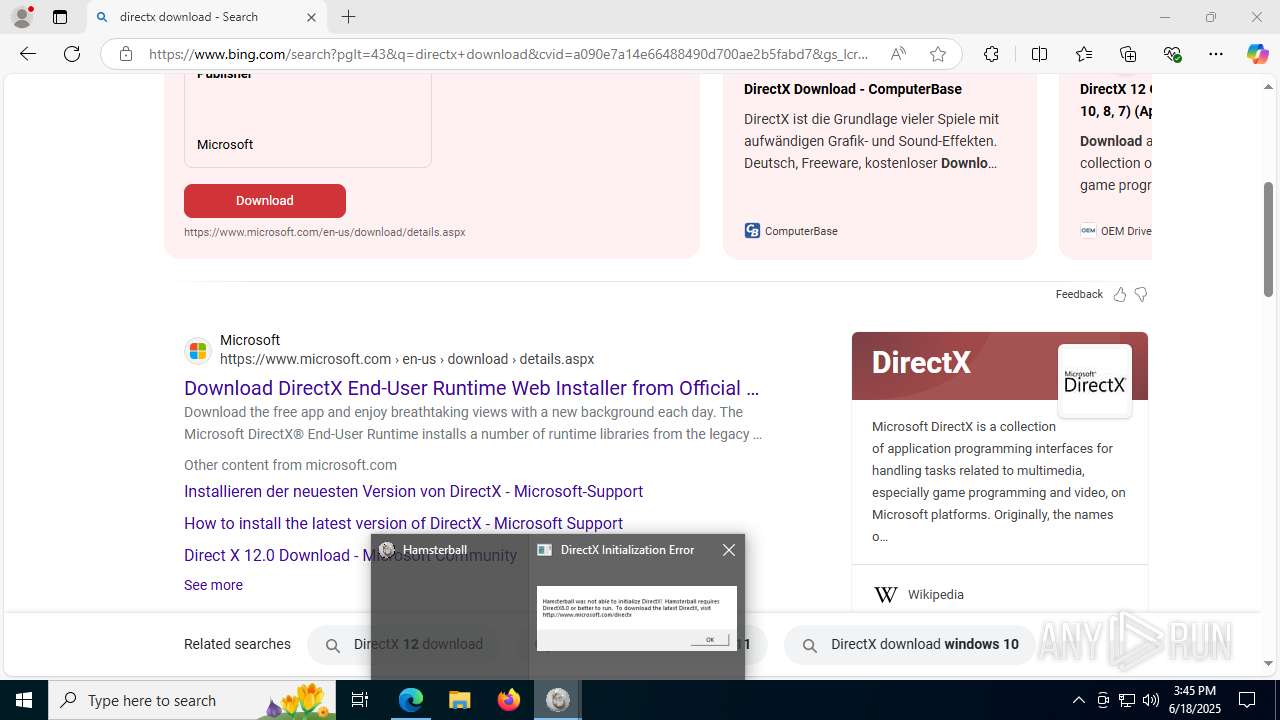Screen dimensions: 1280x720
Task: Click the Wikipedia W icon
Action: [x=886, y=595]
